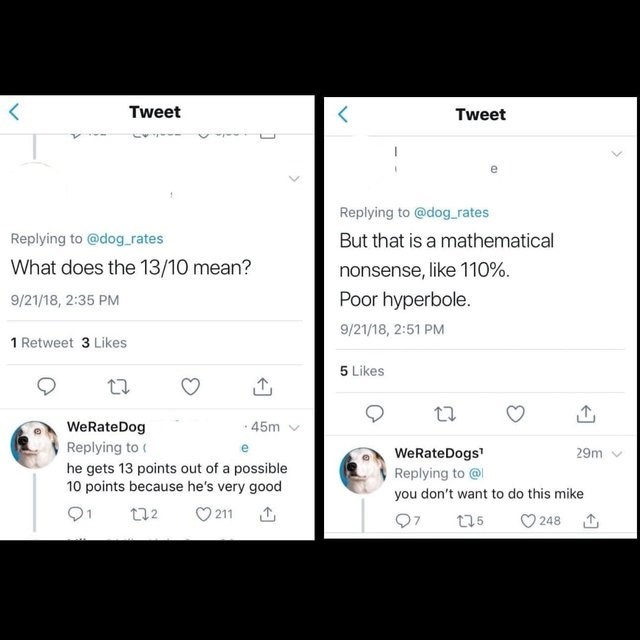This screenshot has height=640, width=640.
Task: Reply to the 13/10 question tweet
Action: pos(46,386)
